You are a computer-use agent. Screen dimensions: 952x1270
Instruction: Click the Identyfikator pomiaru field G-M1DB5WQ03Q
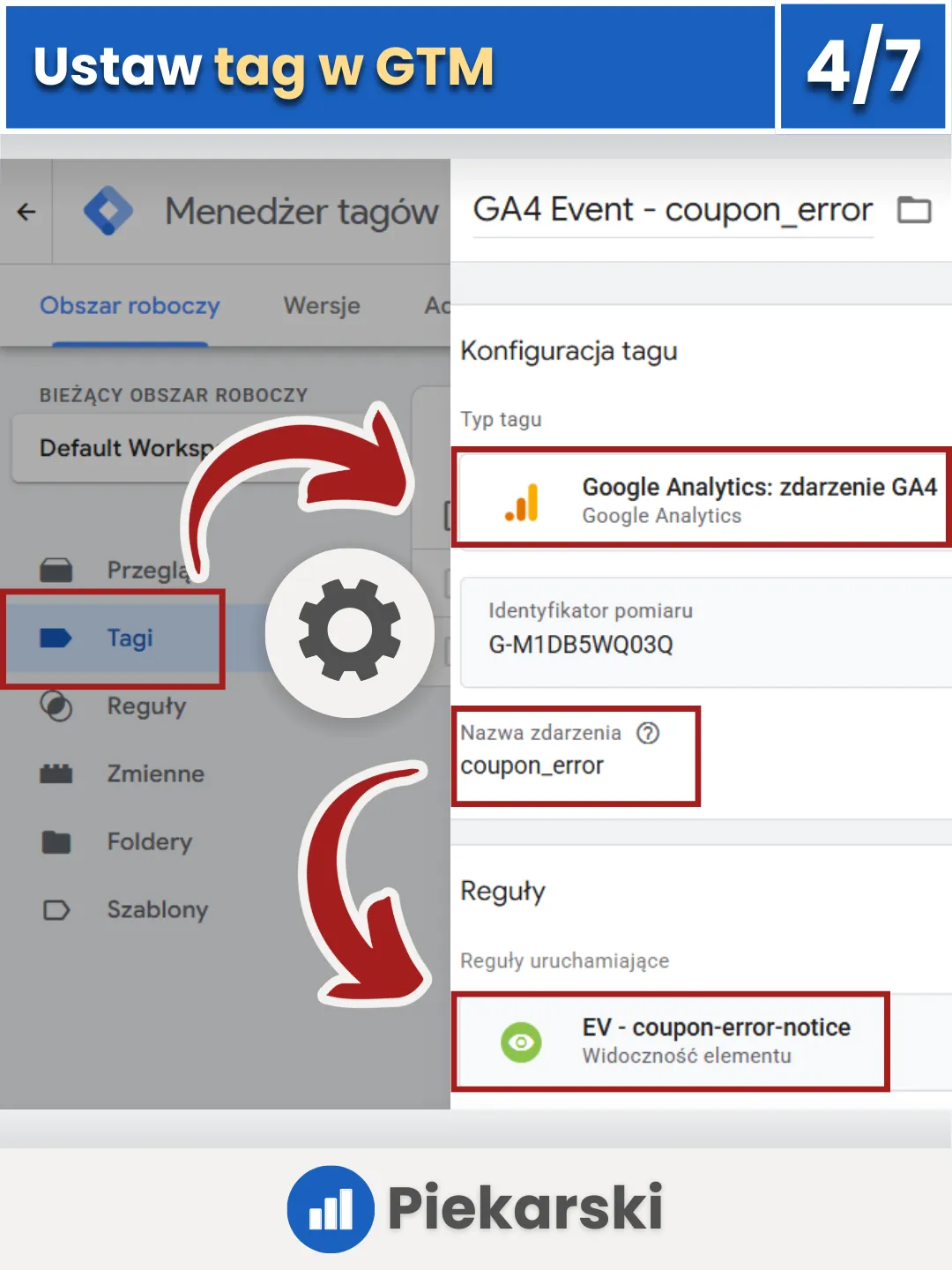coord(705,632)
